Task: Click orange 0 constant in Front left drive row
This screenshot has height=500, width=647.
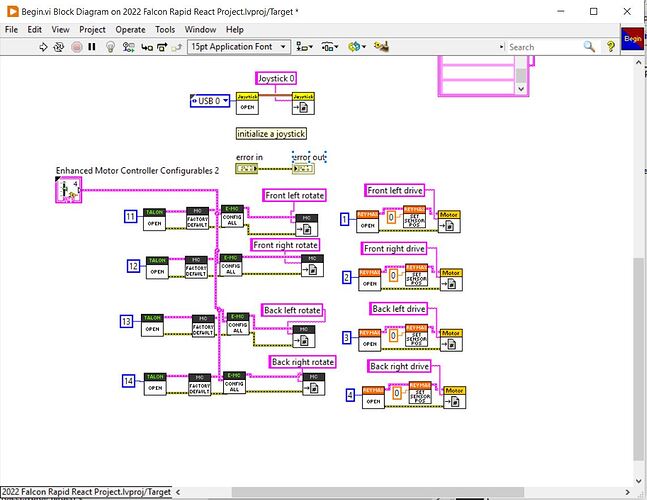Action: (x=391, y=217)
